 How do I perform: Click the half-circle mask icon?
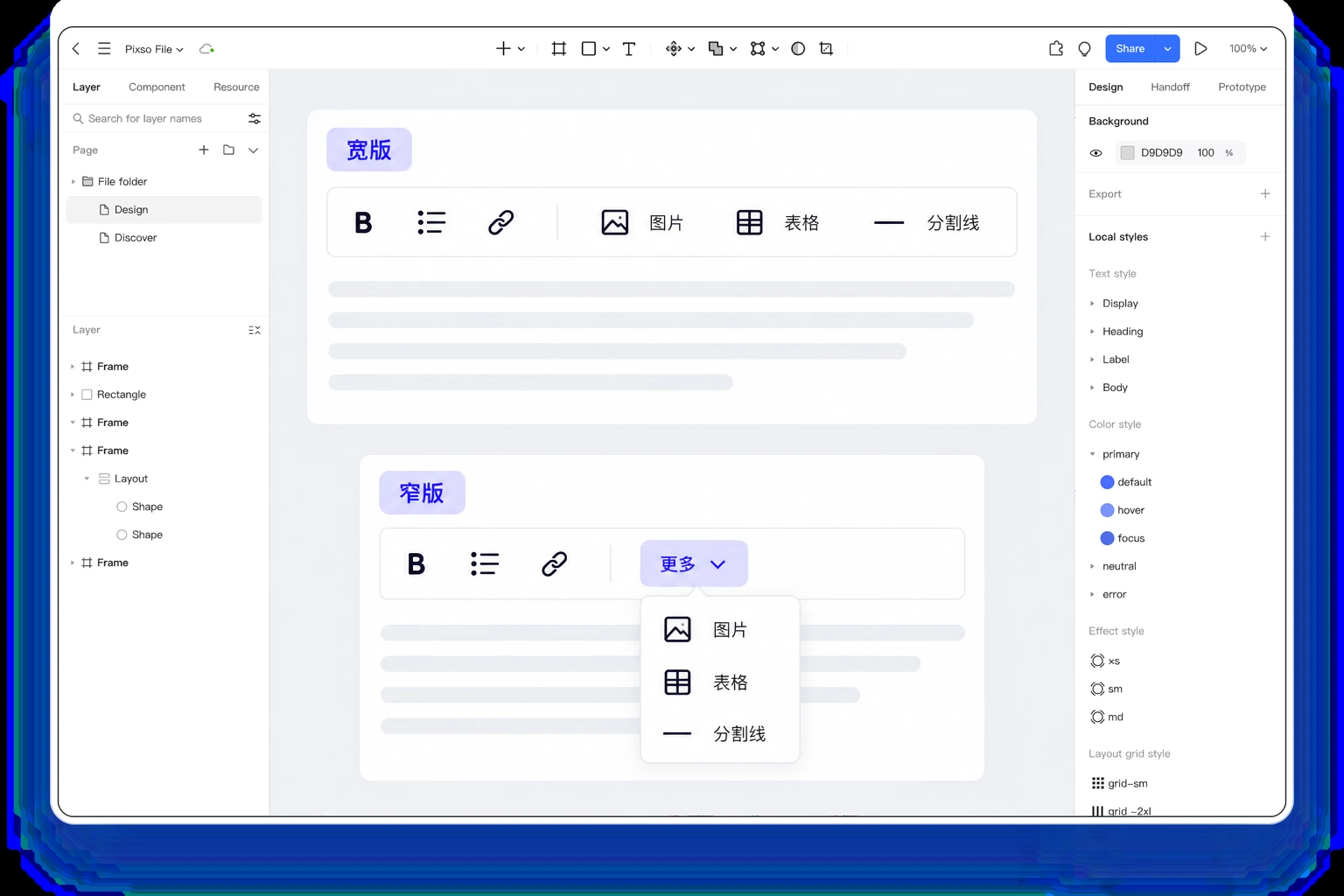coord(798,49)
